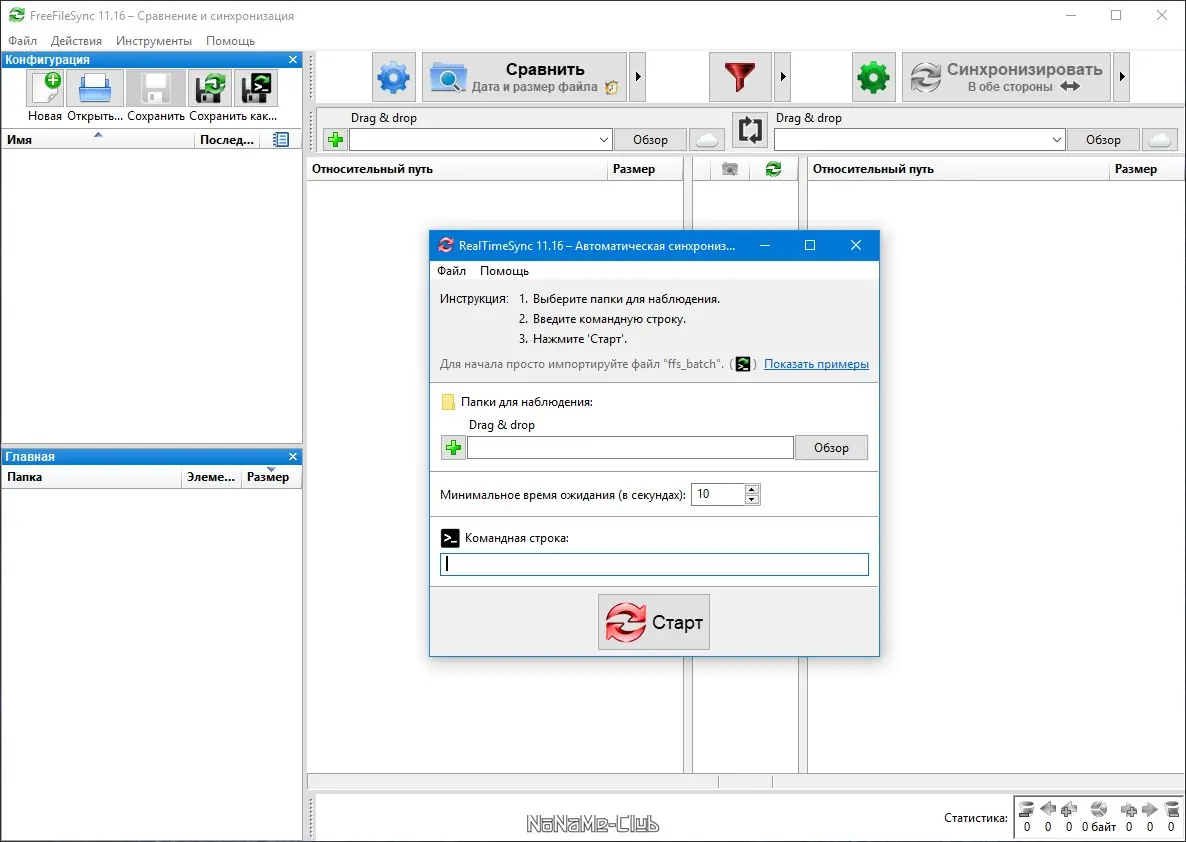Screen dimensions: 1186x842
Task: Open Инструменты menu
Action: point(154,41)
